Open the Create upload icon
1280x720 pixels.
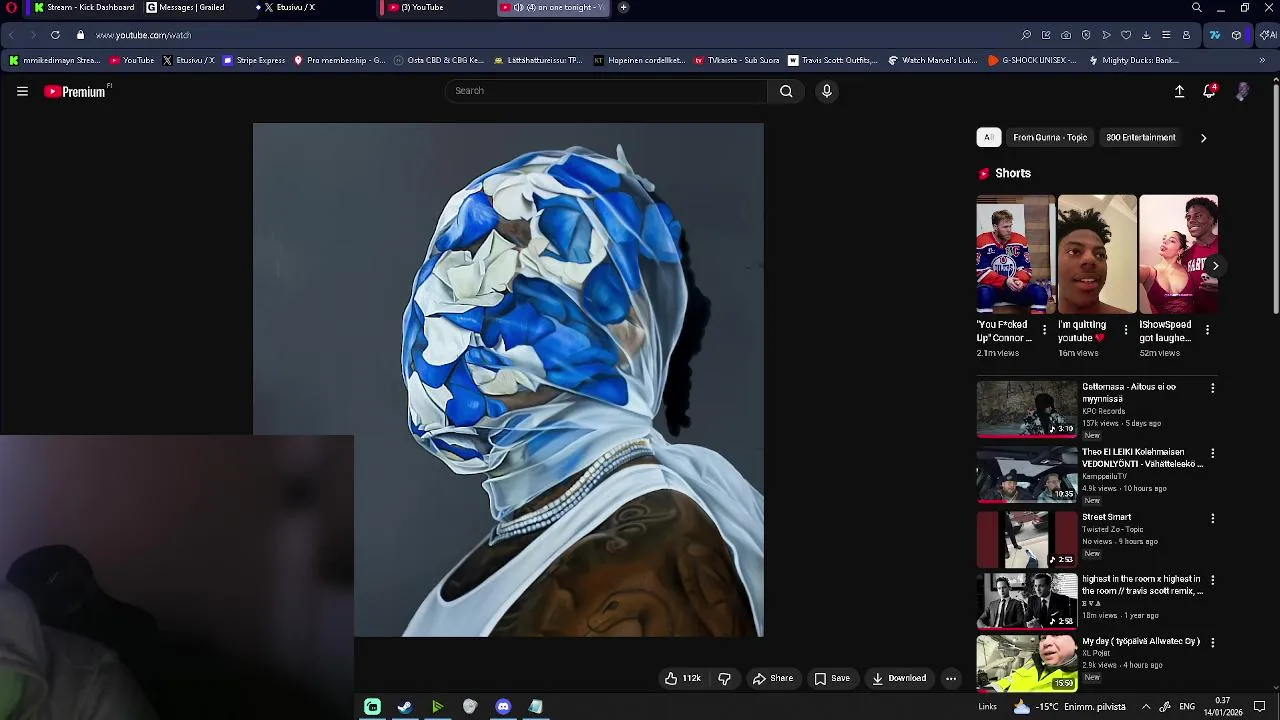(x=1179, y=91)
